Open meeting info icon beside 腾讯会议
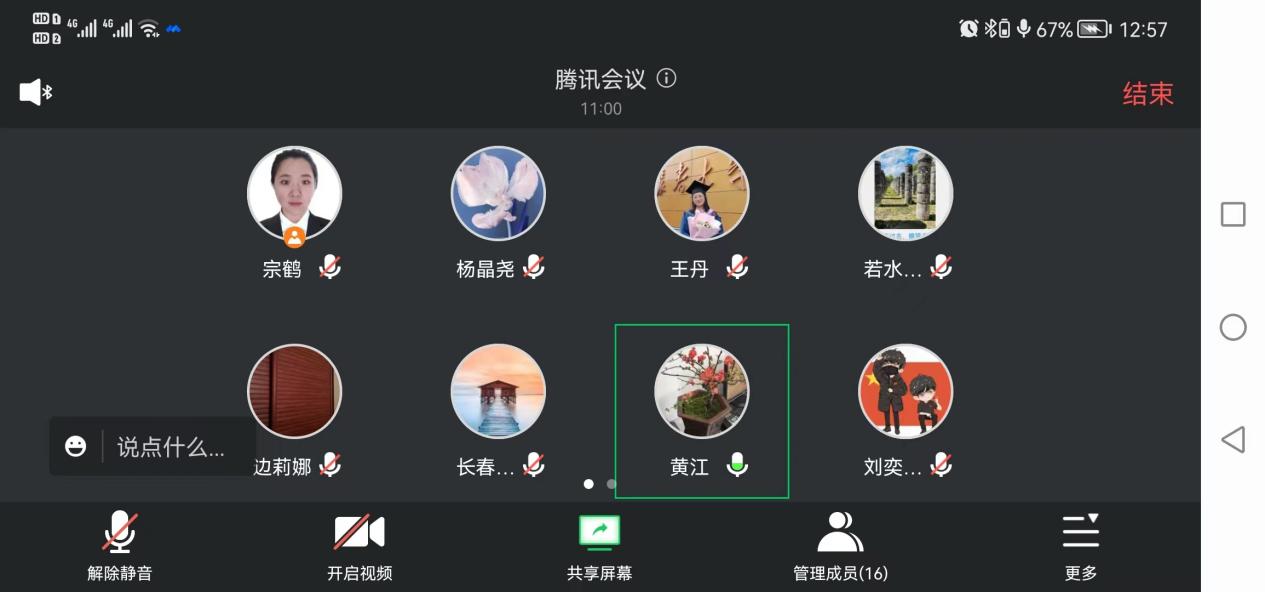 (666, 78)
